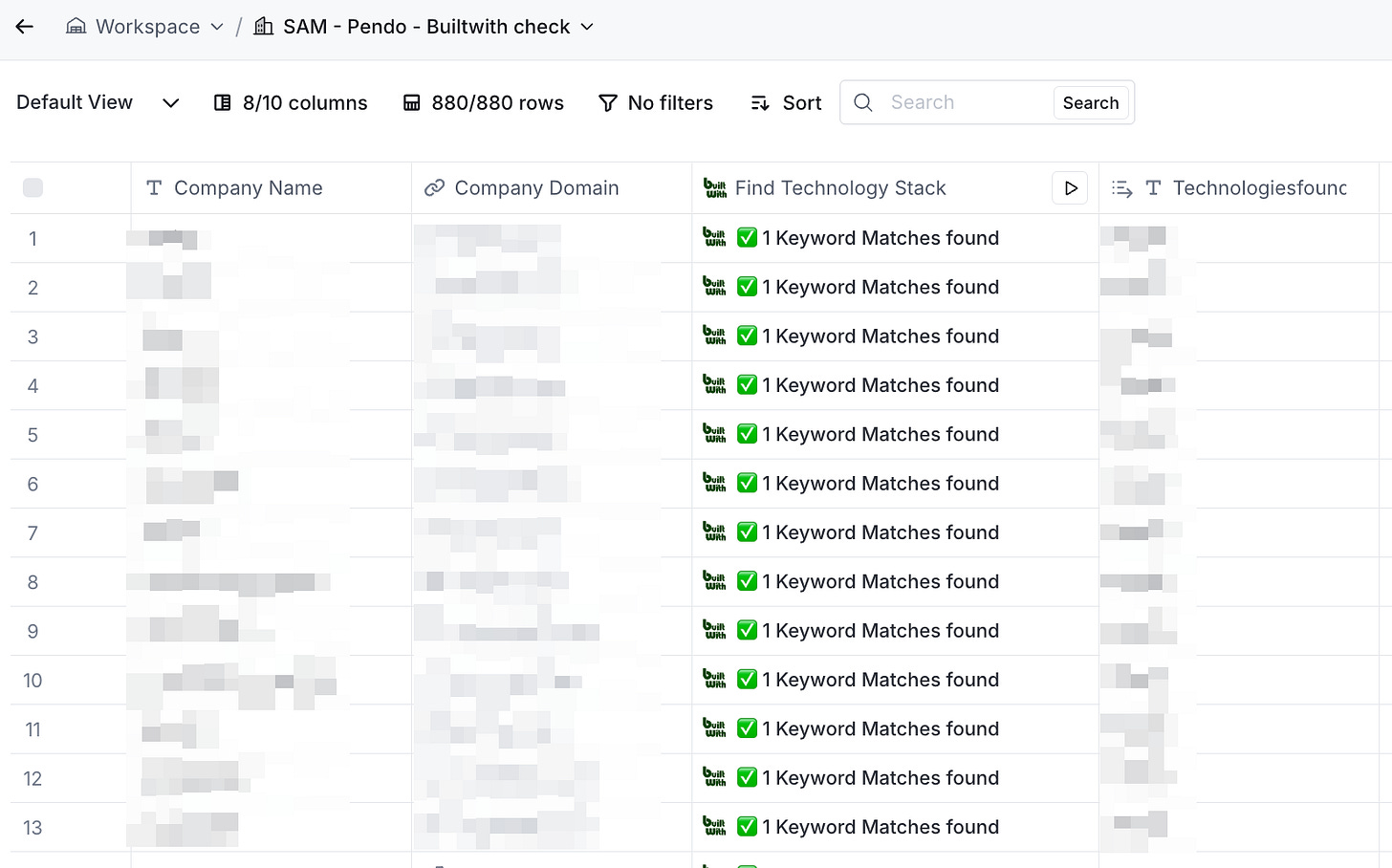Click the BuiltWith icon in row 9
Screen dimensions: 1392x868
(x=715, y=630)
